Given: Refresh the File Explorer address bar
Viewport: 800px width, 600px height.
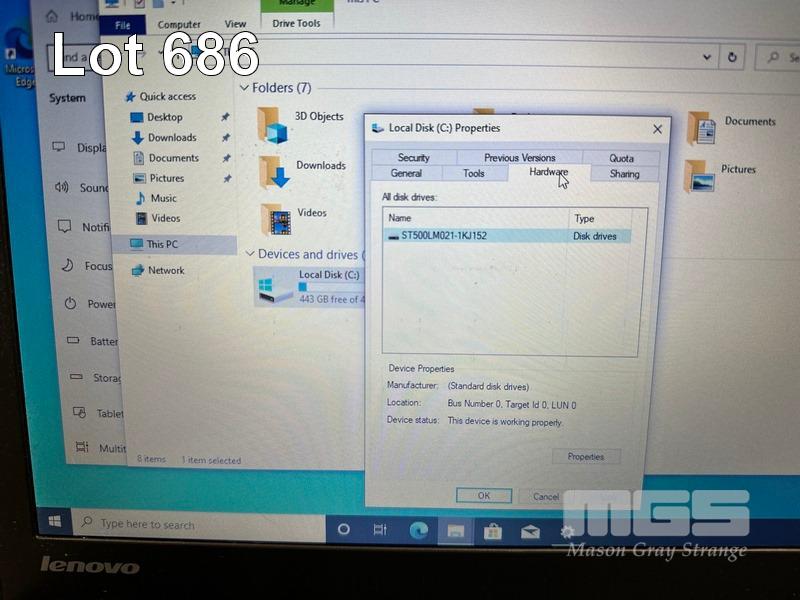Looking at the screenshot, I should click(733, 57).
